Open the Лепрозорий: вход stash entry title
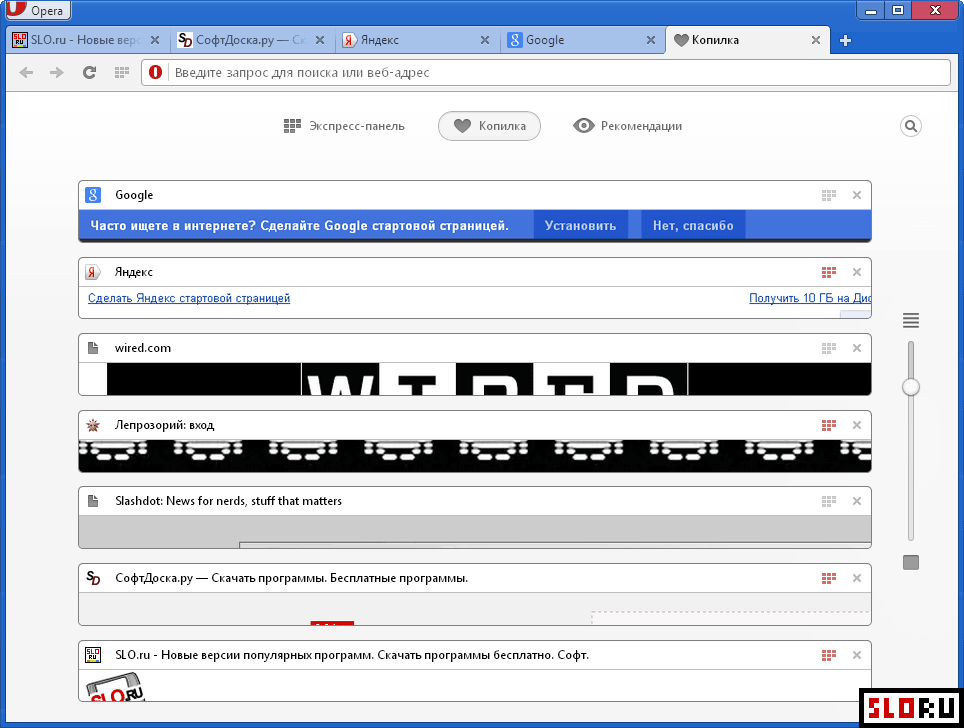This screenshot has width=964, height=728. 164,425
